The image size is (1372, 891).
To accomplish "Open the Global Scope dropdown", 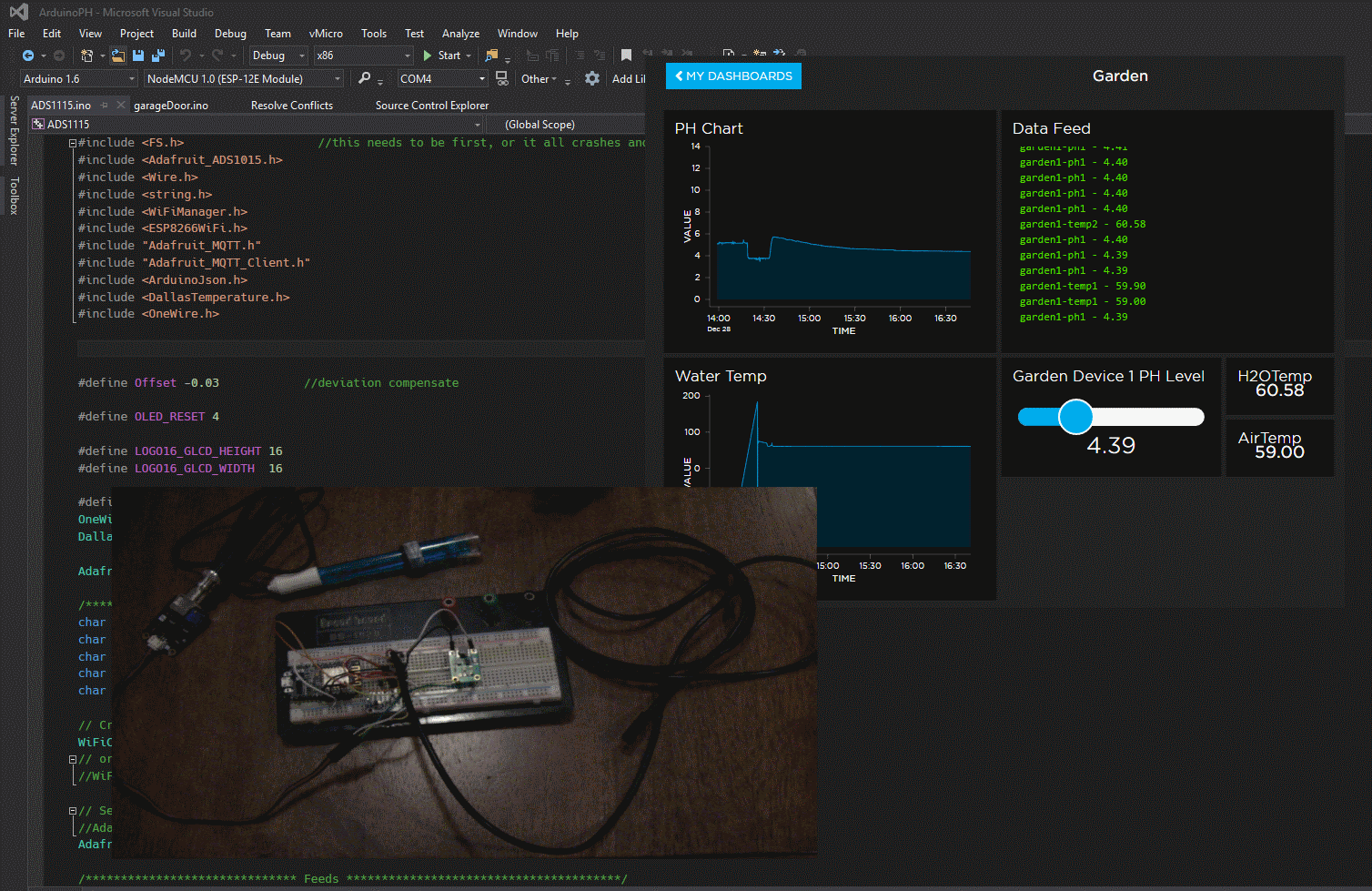I will tap(567, 124).
